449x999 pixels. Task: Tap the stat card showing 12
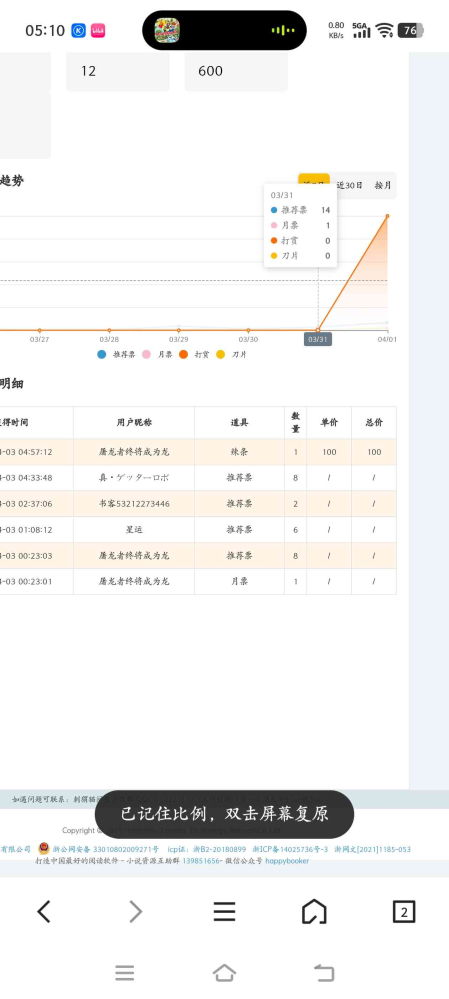(x=118, y=71)
